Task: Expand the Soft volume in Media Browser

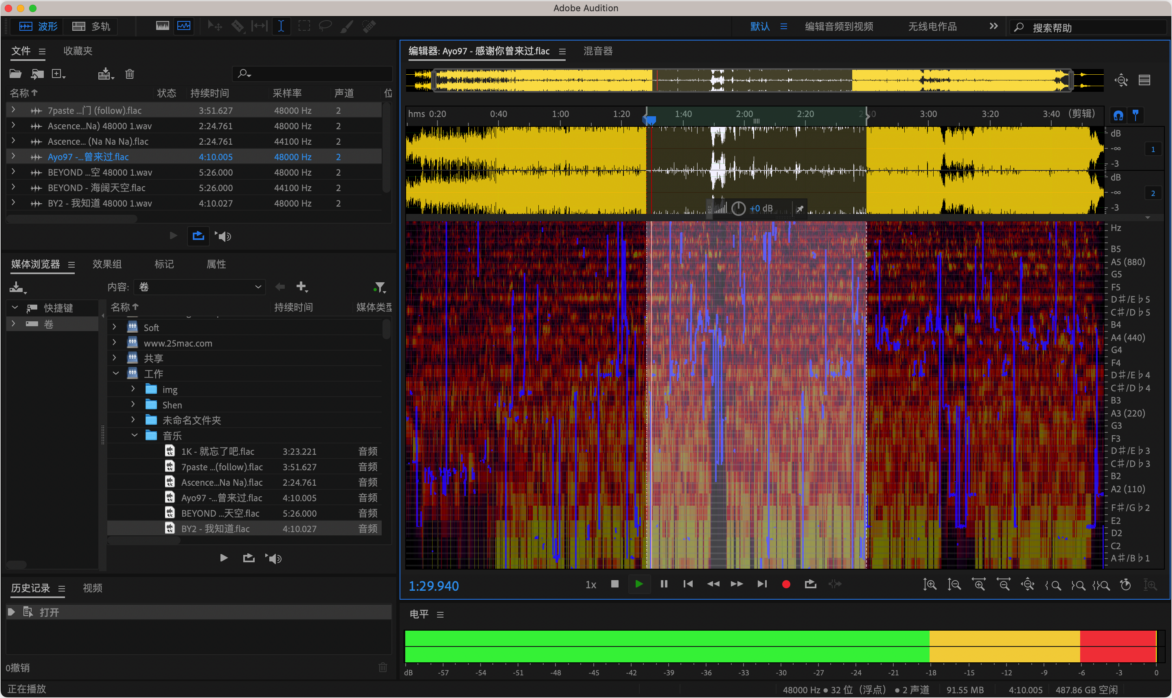Action: coord(114,327)
